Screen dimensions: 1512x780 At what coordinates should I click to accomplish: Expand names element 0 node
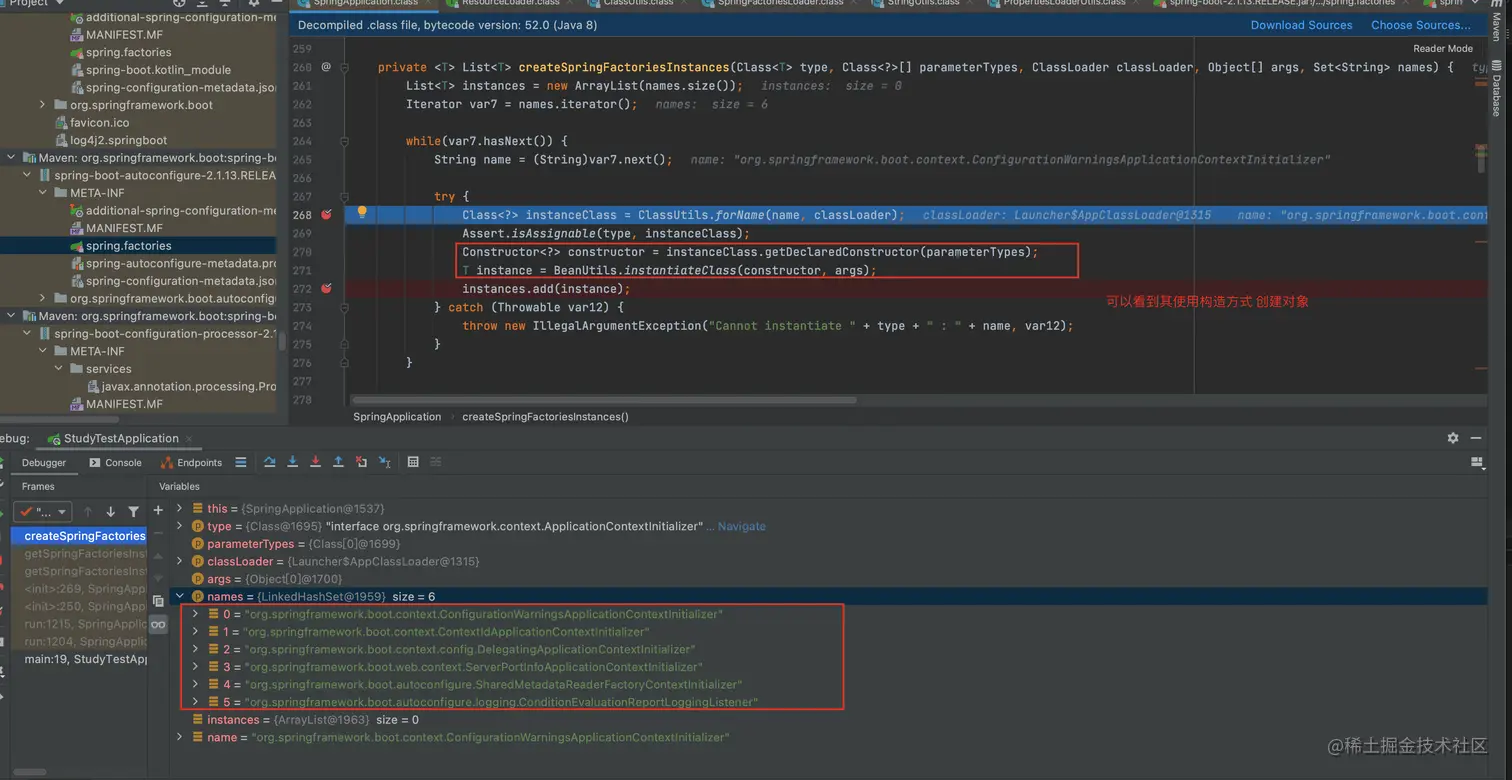[x=196, y=614]
